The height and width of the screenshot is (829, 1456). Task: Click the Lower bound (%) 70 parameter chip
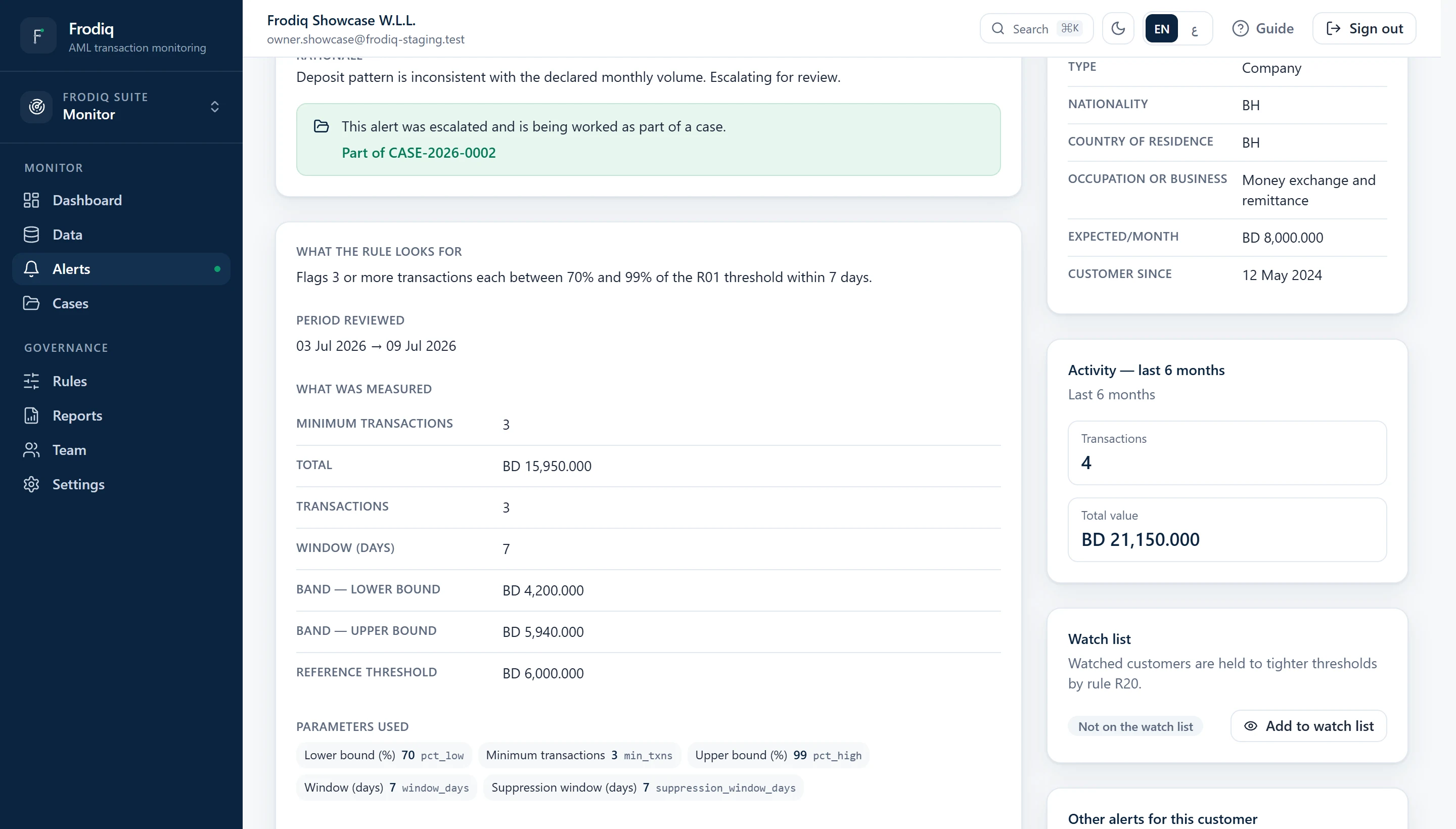(x=384, y=755)
